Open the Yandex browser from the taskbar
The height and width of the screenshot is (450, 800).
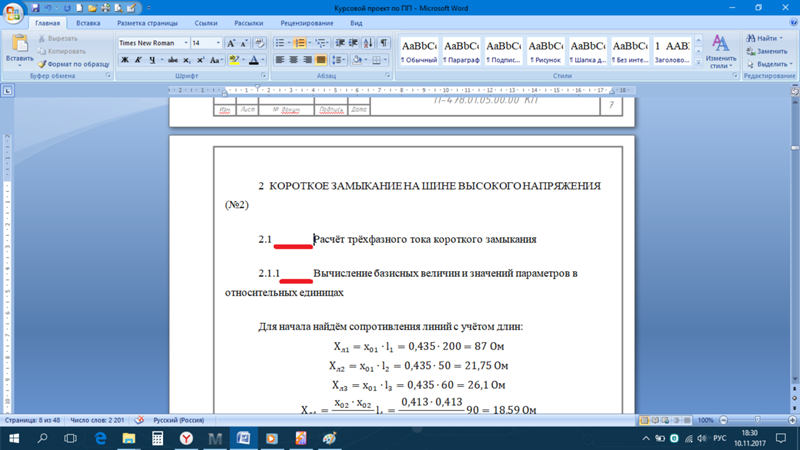tap(186, 438)
